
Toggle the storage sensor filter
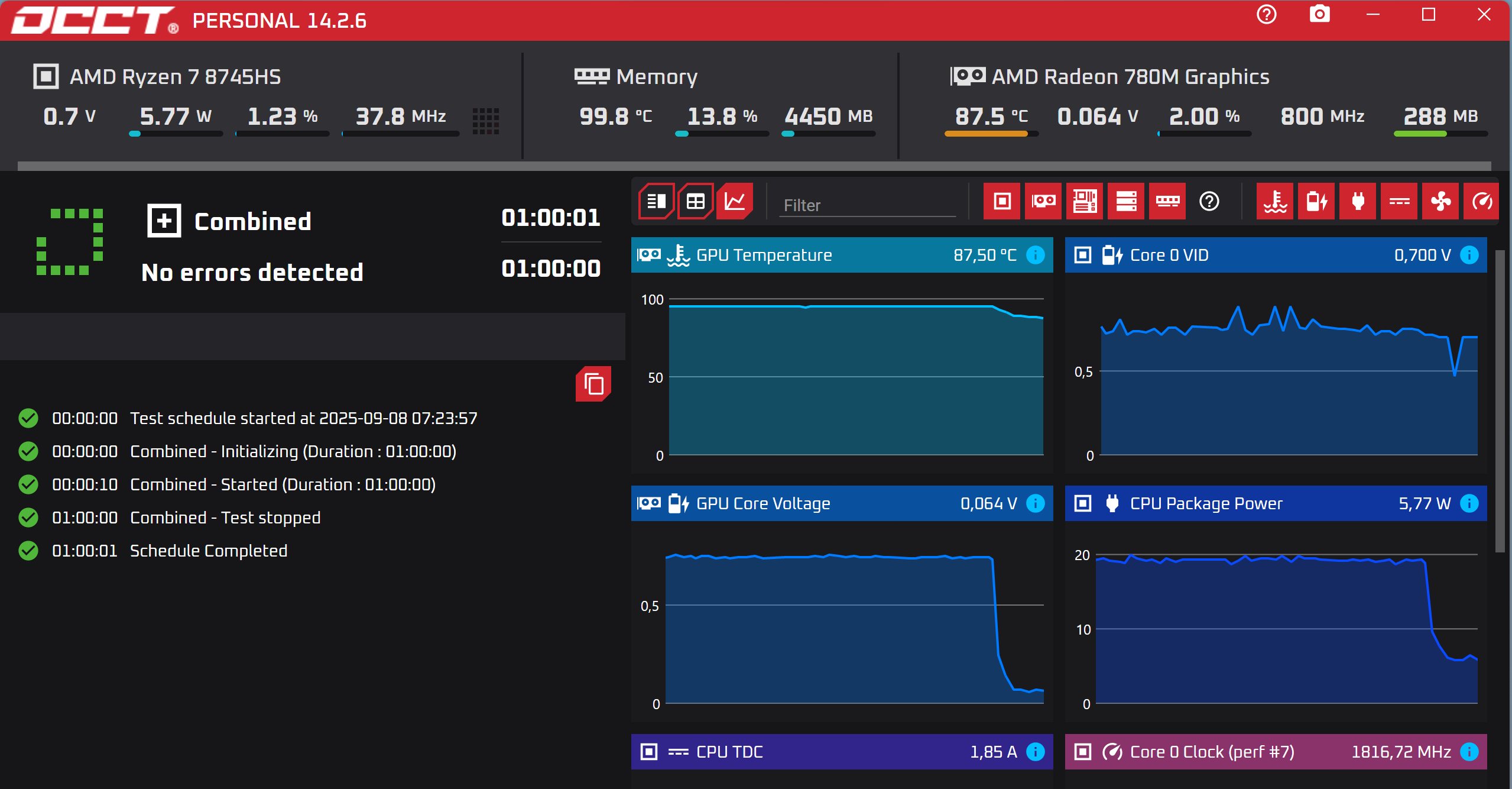tap(1126, 202)
